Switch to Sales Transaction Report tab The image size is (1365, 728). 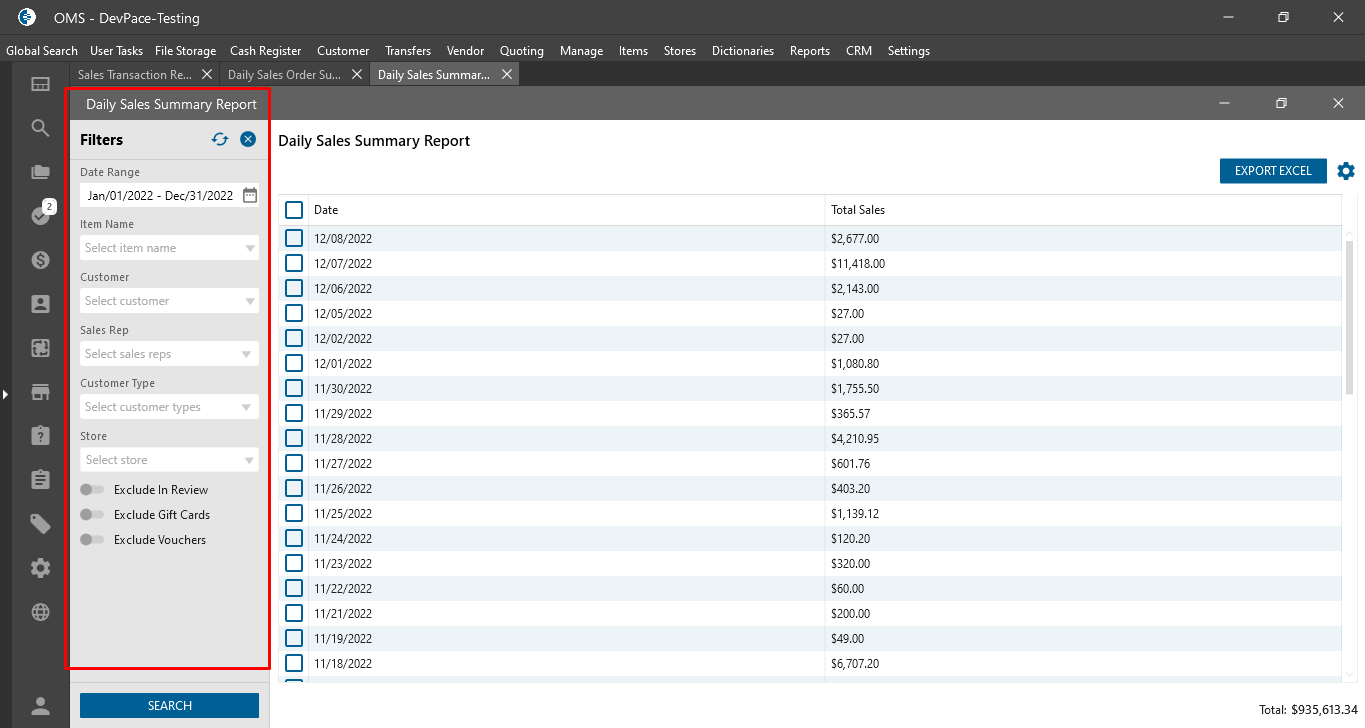[135, 75]
